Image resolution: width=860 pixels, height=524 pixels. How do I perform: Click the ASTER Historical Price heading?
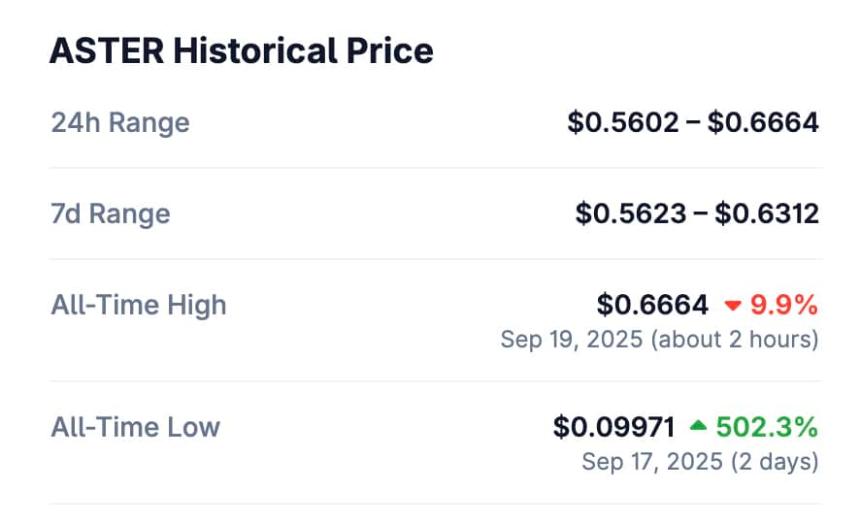(x=241, y=51)
